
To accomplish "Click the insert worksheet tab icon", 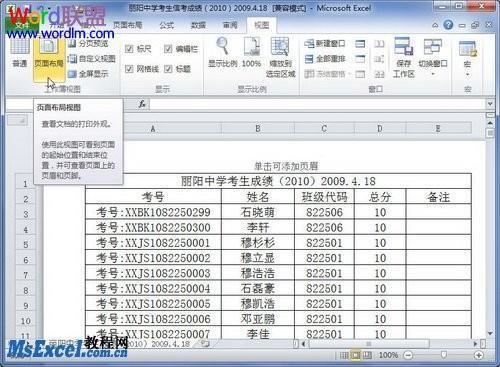I will point(205,344).
